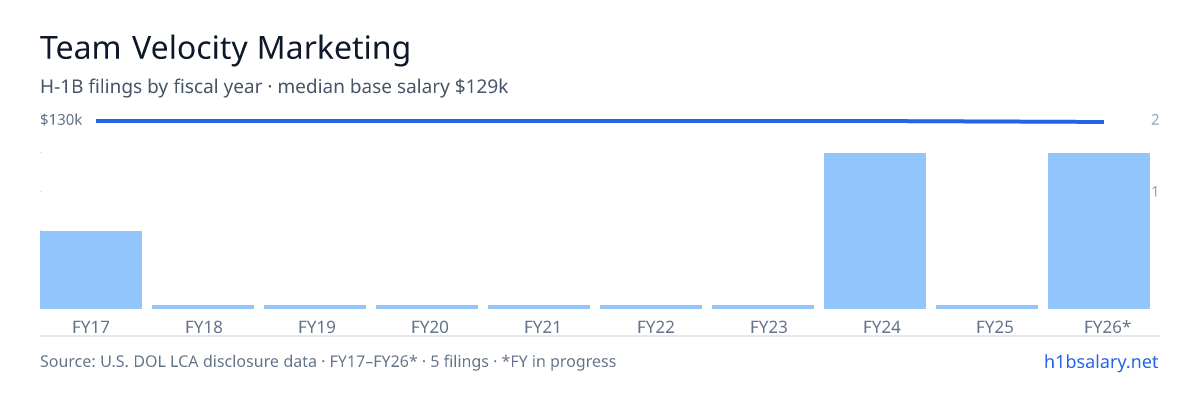Screen dimensions: 1200x400
Task: Click the FY26* axis label
Action: click(x=1107, y=327)
